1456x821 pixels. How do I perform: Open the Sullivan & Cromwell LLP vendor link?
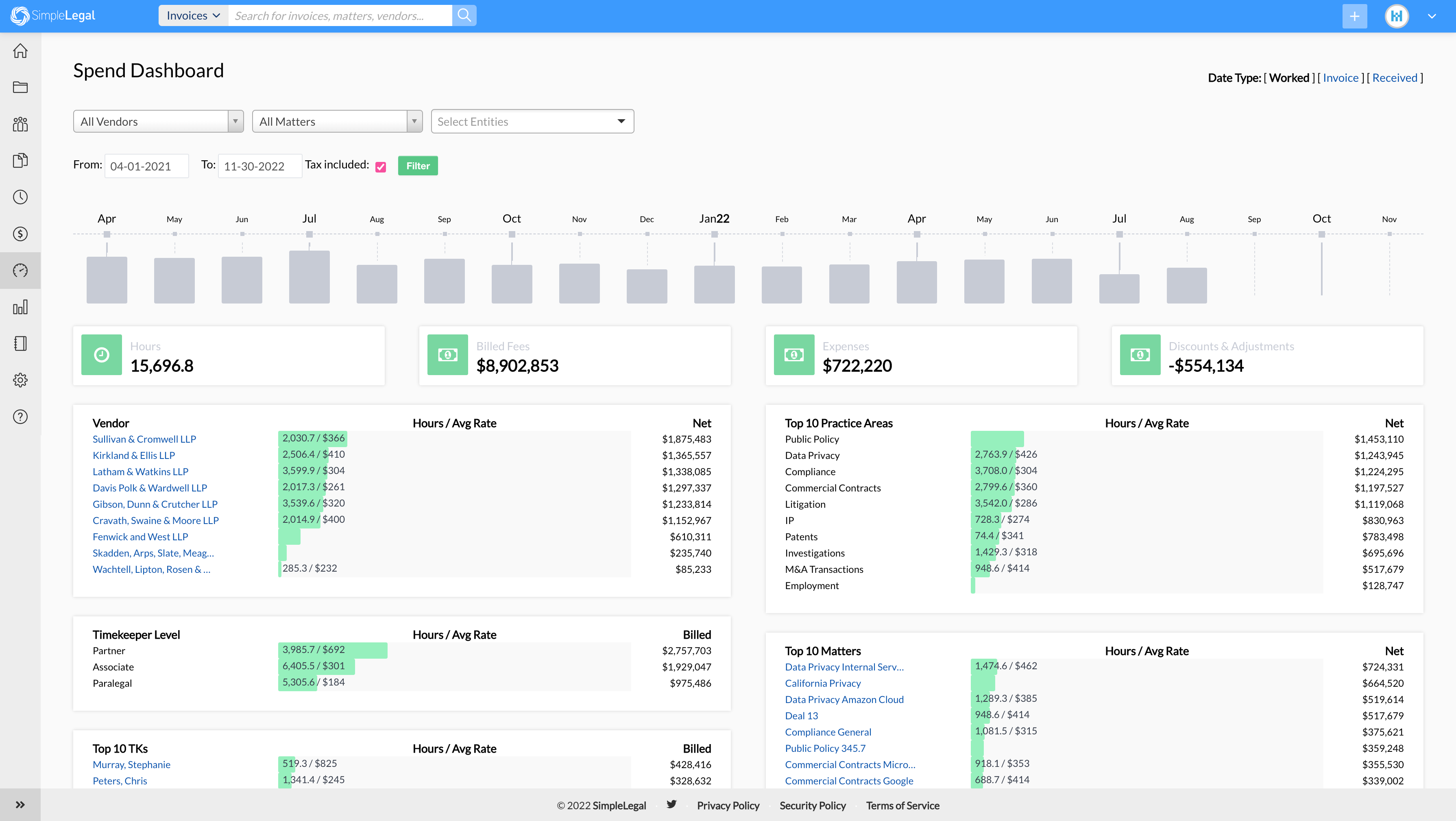click(x=144, y=439)
